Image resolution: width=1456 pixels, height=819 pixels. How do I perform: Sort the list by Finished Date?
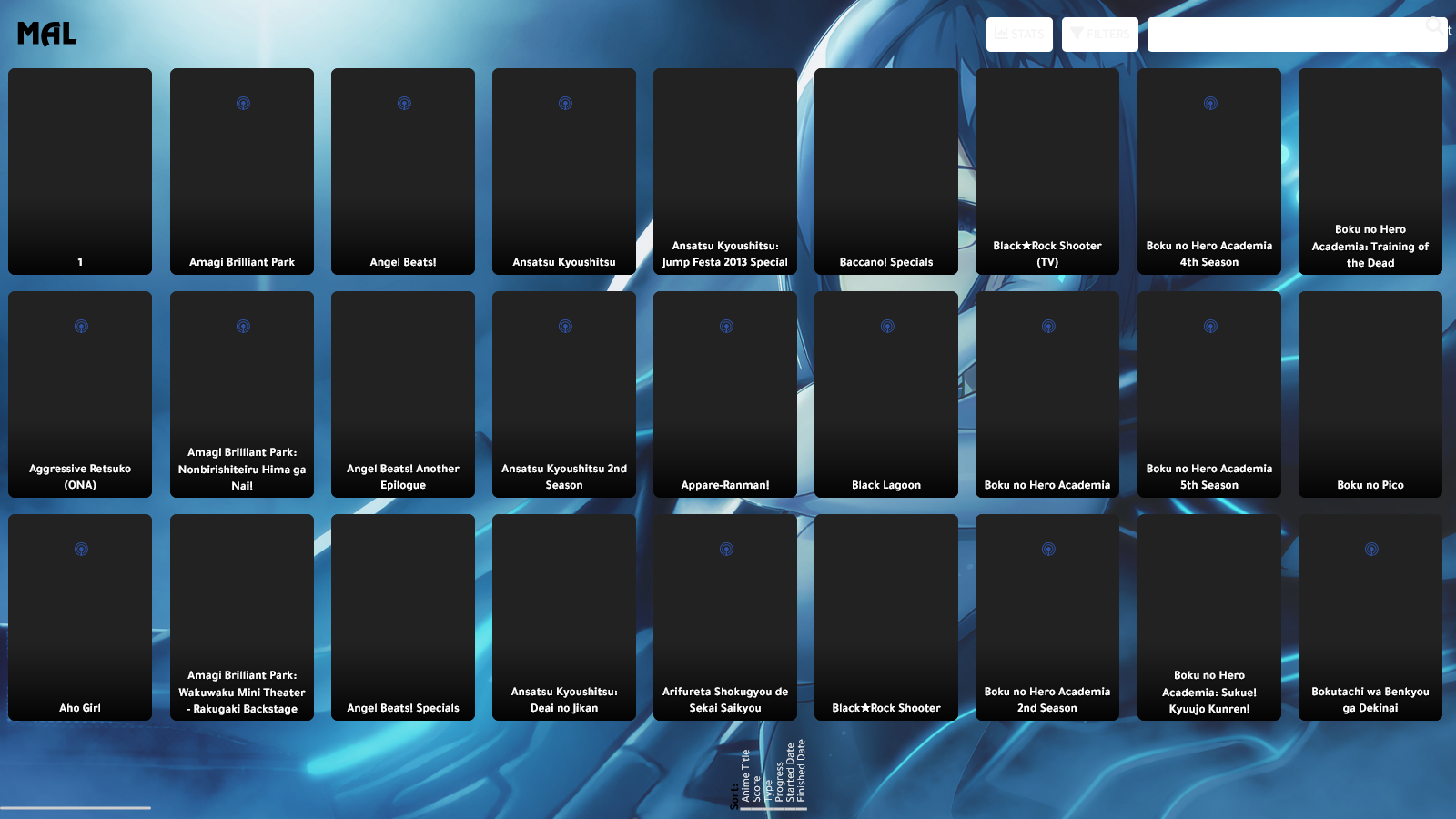point(802,770)
